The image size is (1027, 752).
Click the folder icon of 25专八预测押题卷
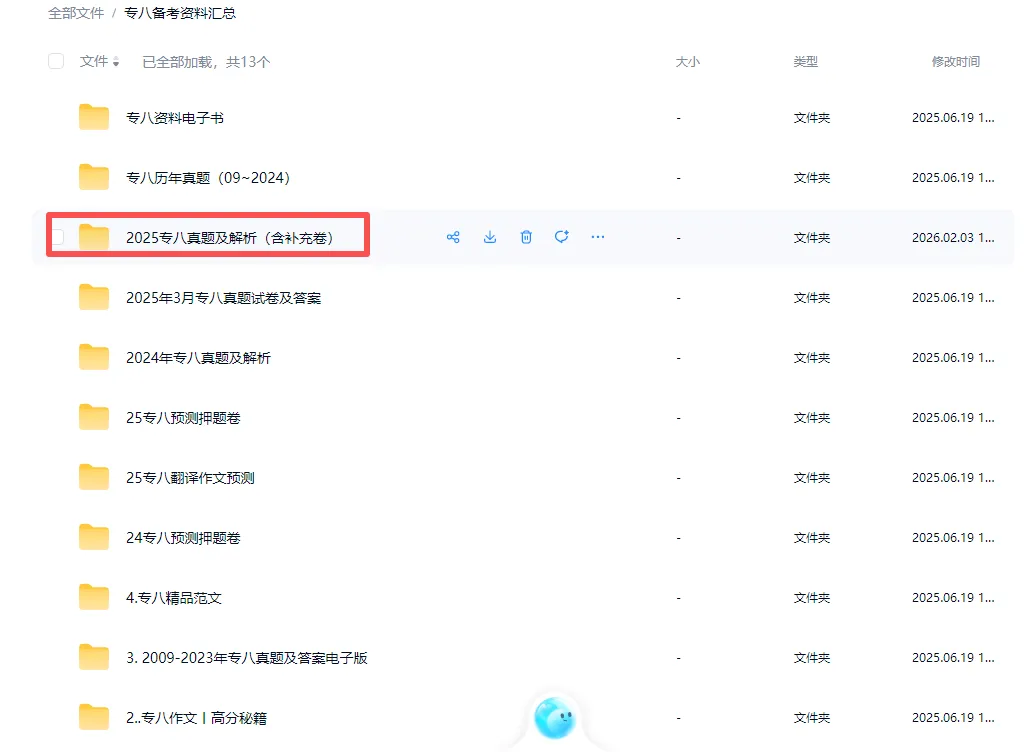(x=93, y=417)
